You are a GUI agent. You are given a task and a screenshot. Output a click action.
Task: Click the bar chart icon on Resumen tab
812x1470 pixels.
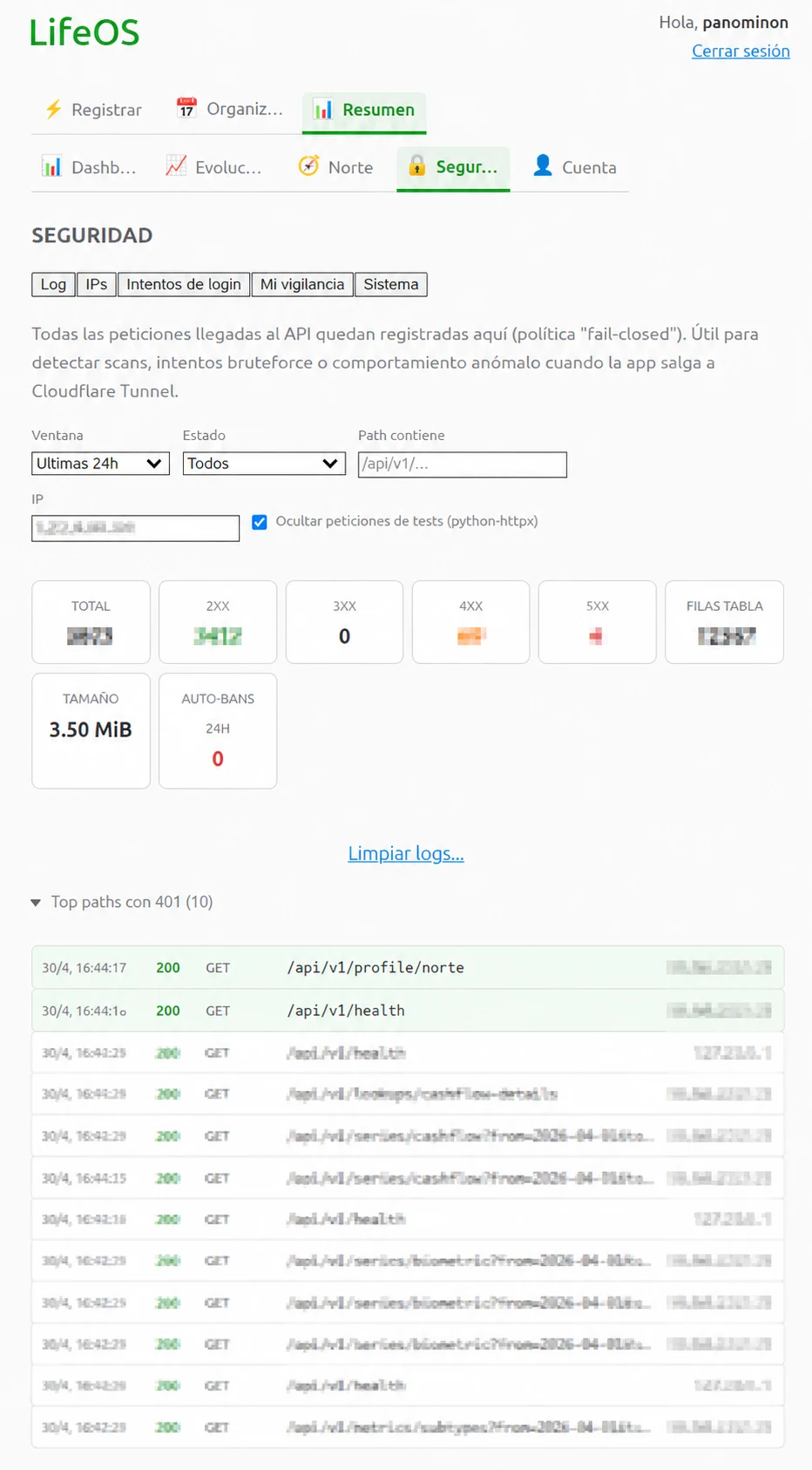[x=323, y=109]
